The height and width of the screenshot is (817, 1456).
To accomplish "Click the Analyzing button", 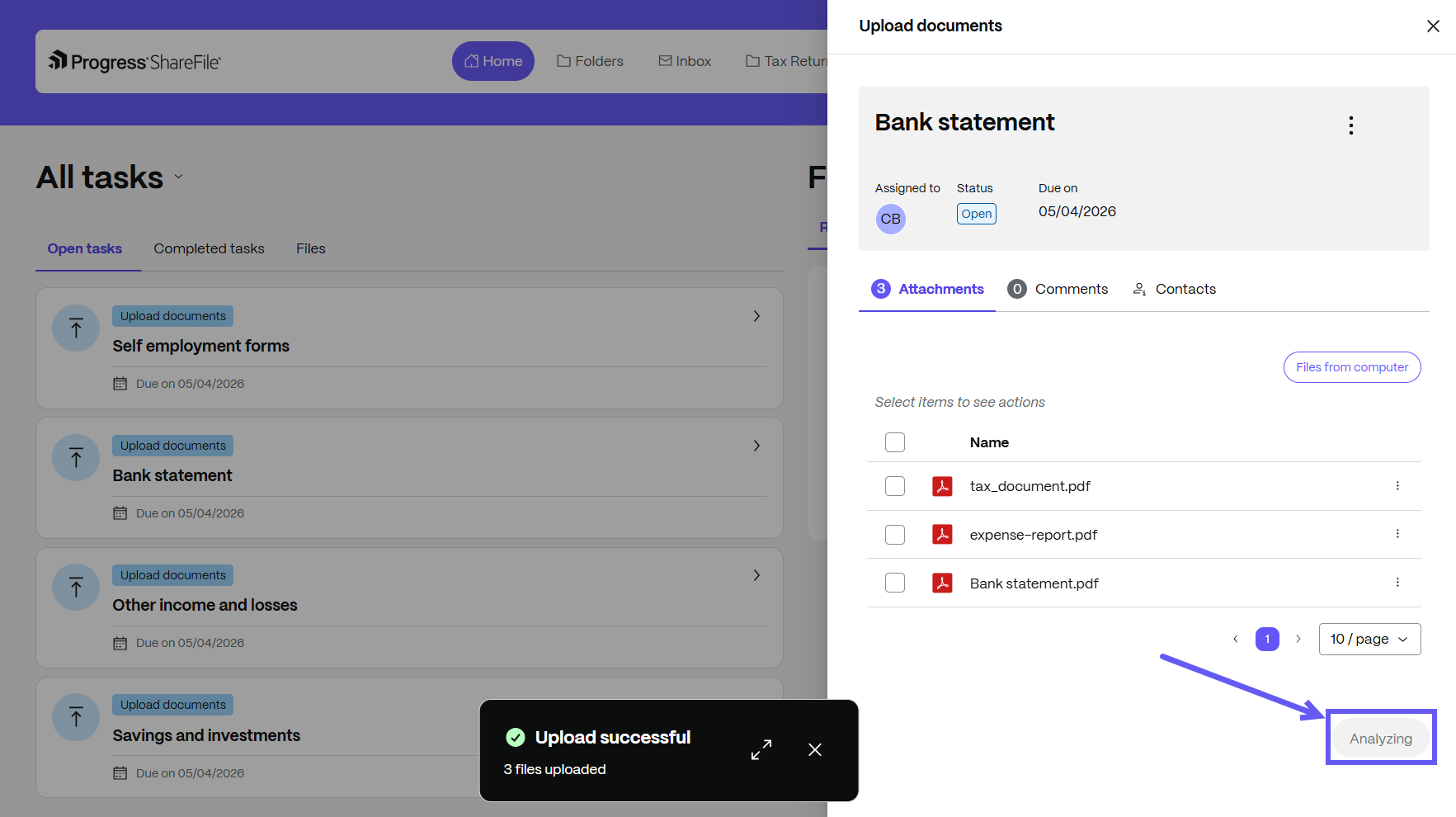I will coord(1380,738).
